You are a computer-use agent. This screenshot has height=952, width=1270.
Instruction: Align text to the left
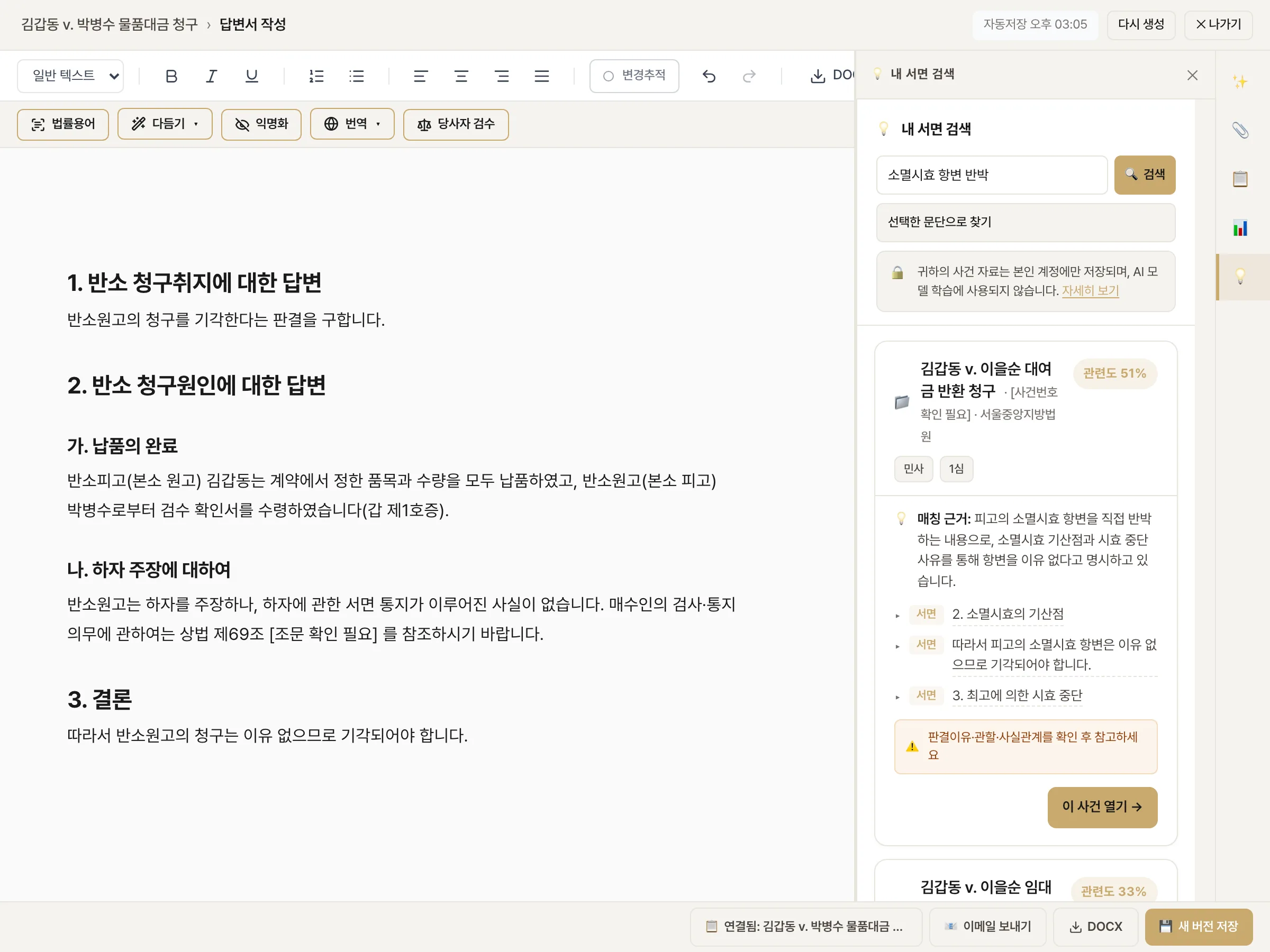click(421, 76)
